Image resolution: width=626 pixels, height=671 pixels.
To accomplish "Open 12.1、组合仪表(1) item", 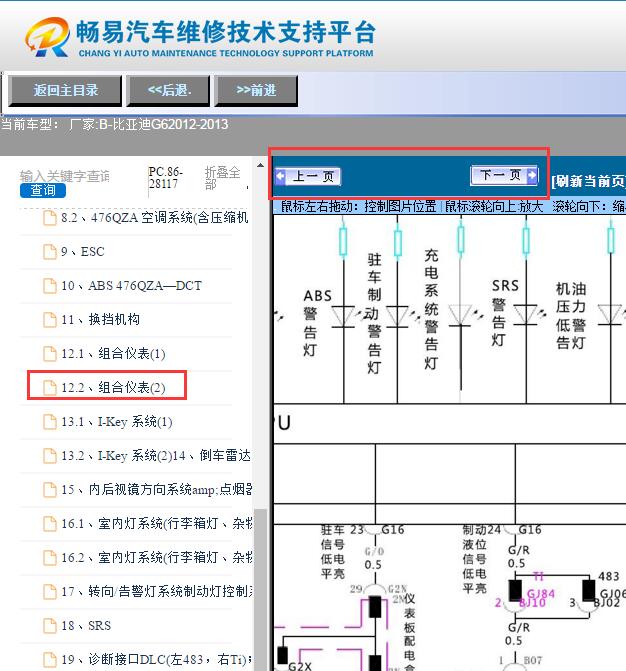I will click(x=113, y=353).
